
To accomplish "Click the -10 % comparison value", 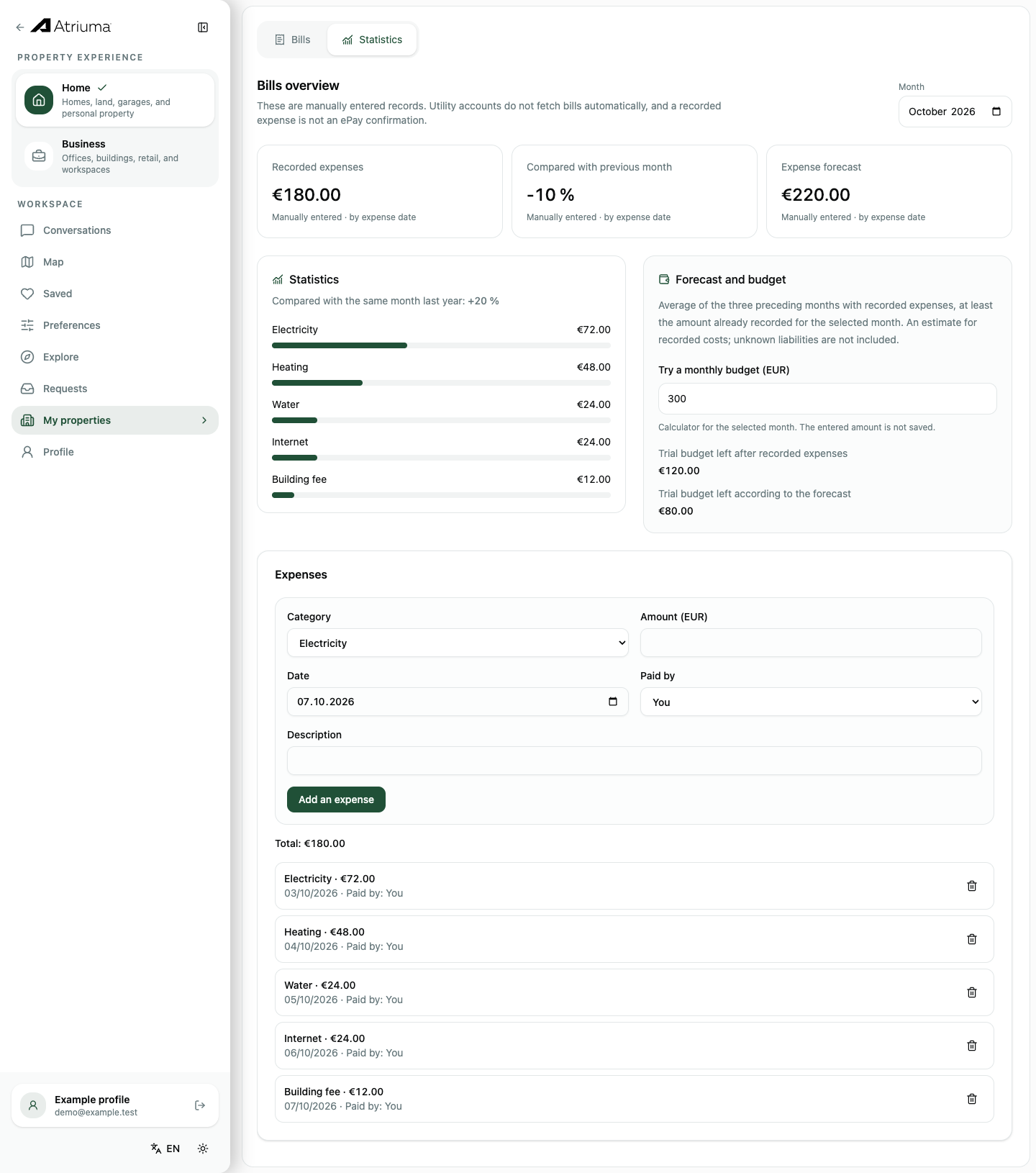I will pyautogui.click(x=550, y=195).
